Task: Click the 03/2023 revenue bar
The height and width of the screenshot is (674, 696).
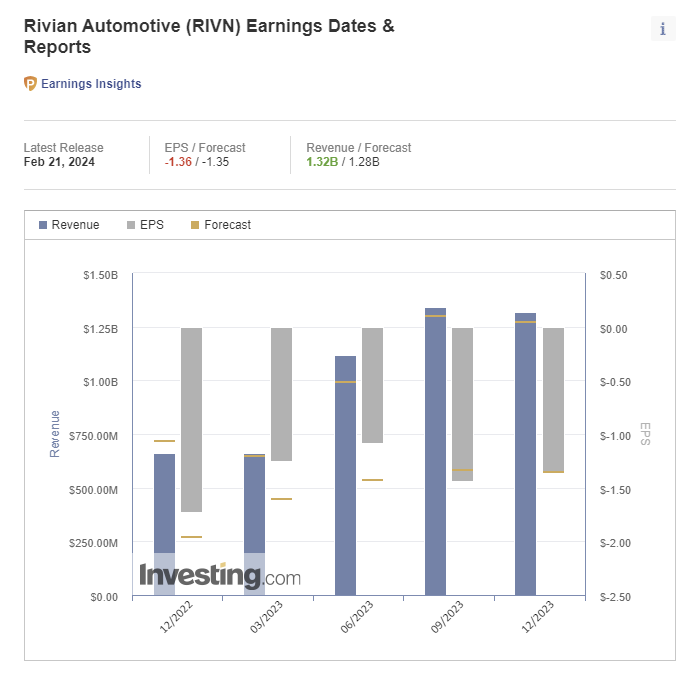Action: [x=254, y=524]
